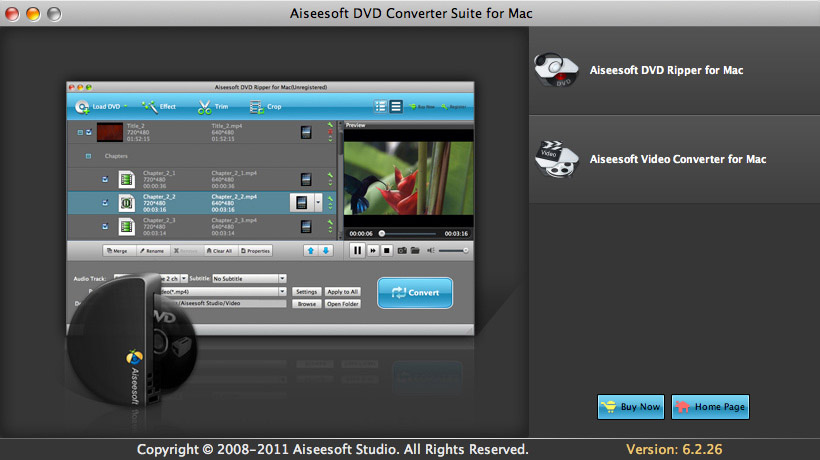The height and width of the screenshot is (460, 820).
Task: Move selected item up with blue arrow
Action: coord(309,250)
